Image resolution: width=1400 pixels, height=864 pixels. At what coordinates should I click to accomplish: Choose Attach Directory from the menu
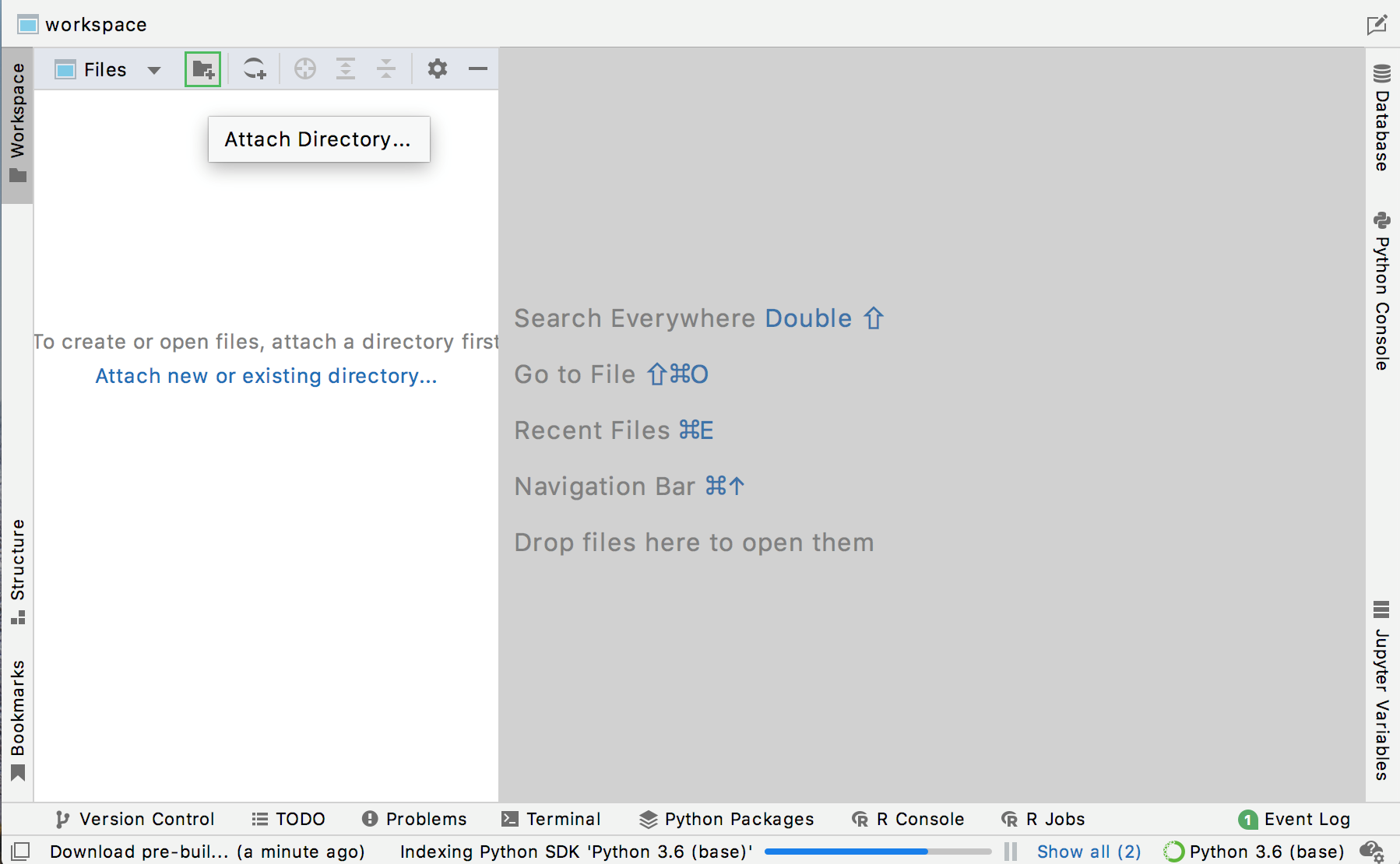318,139
